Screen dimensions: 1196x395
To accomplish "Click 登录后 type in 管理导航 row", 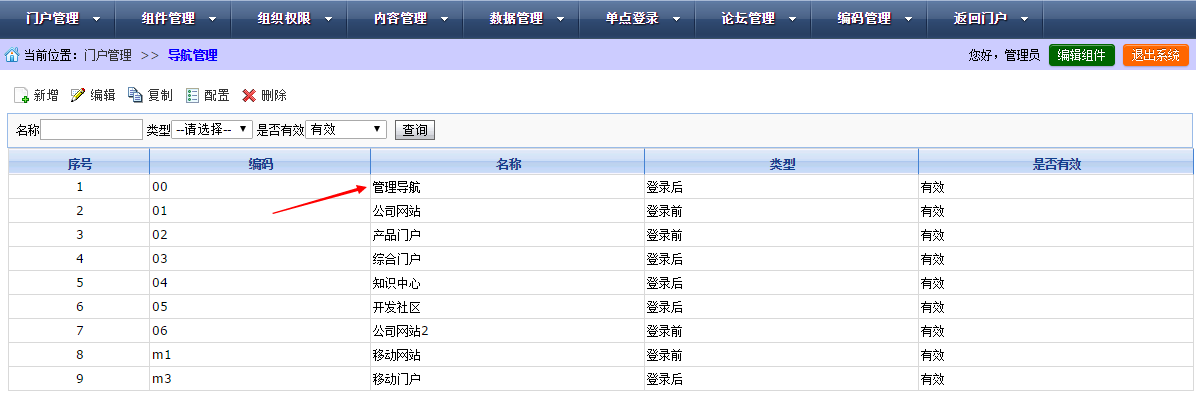I will (x=664, y=187).
